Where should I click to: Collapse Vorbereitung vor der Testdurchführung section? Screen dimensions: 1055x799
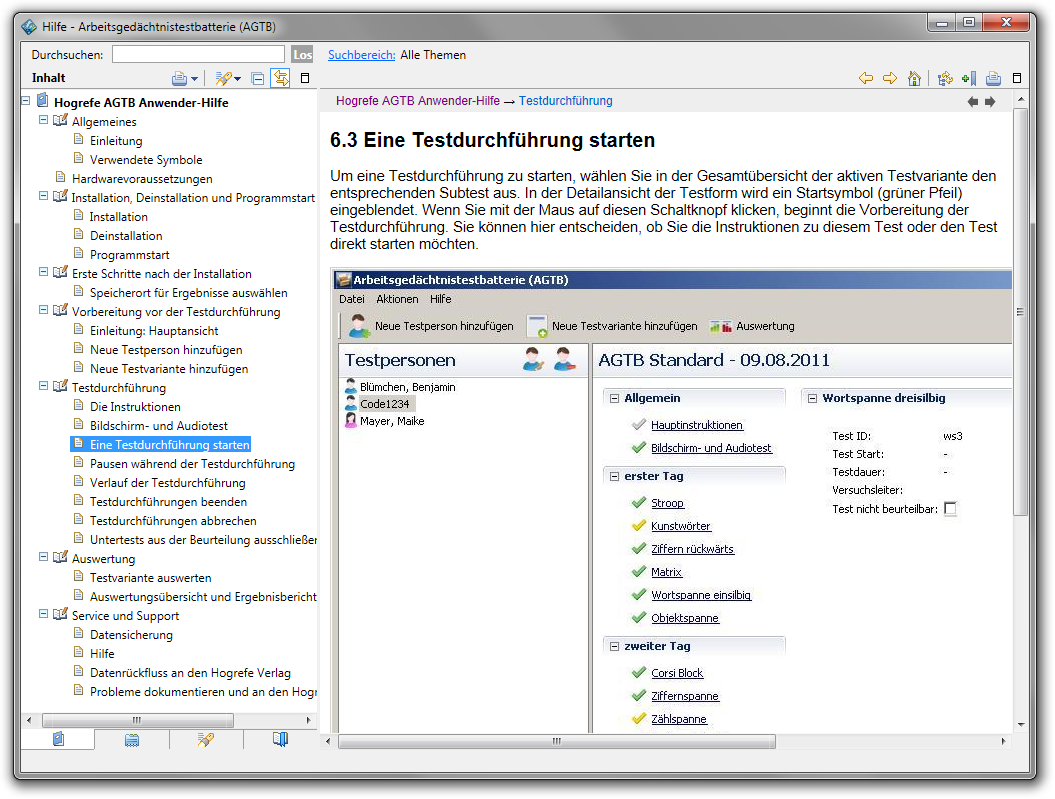coord(44,310)
